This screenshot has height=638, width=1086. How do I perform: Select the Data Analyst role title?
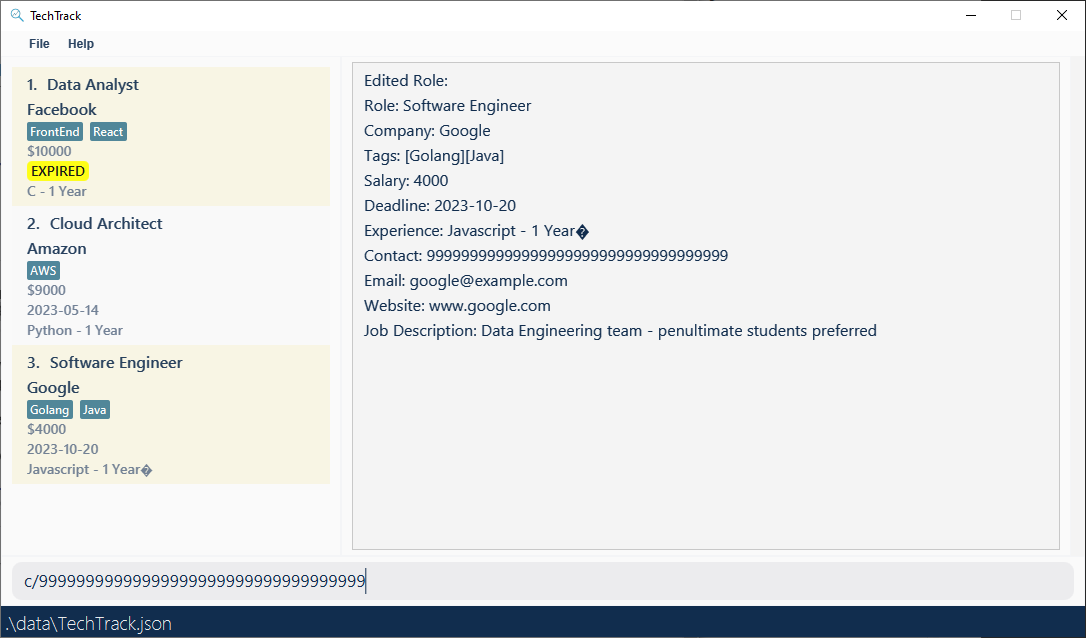(x=93, y=85)
